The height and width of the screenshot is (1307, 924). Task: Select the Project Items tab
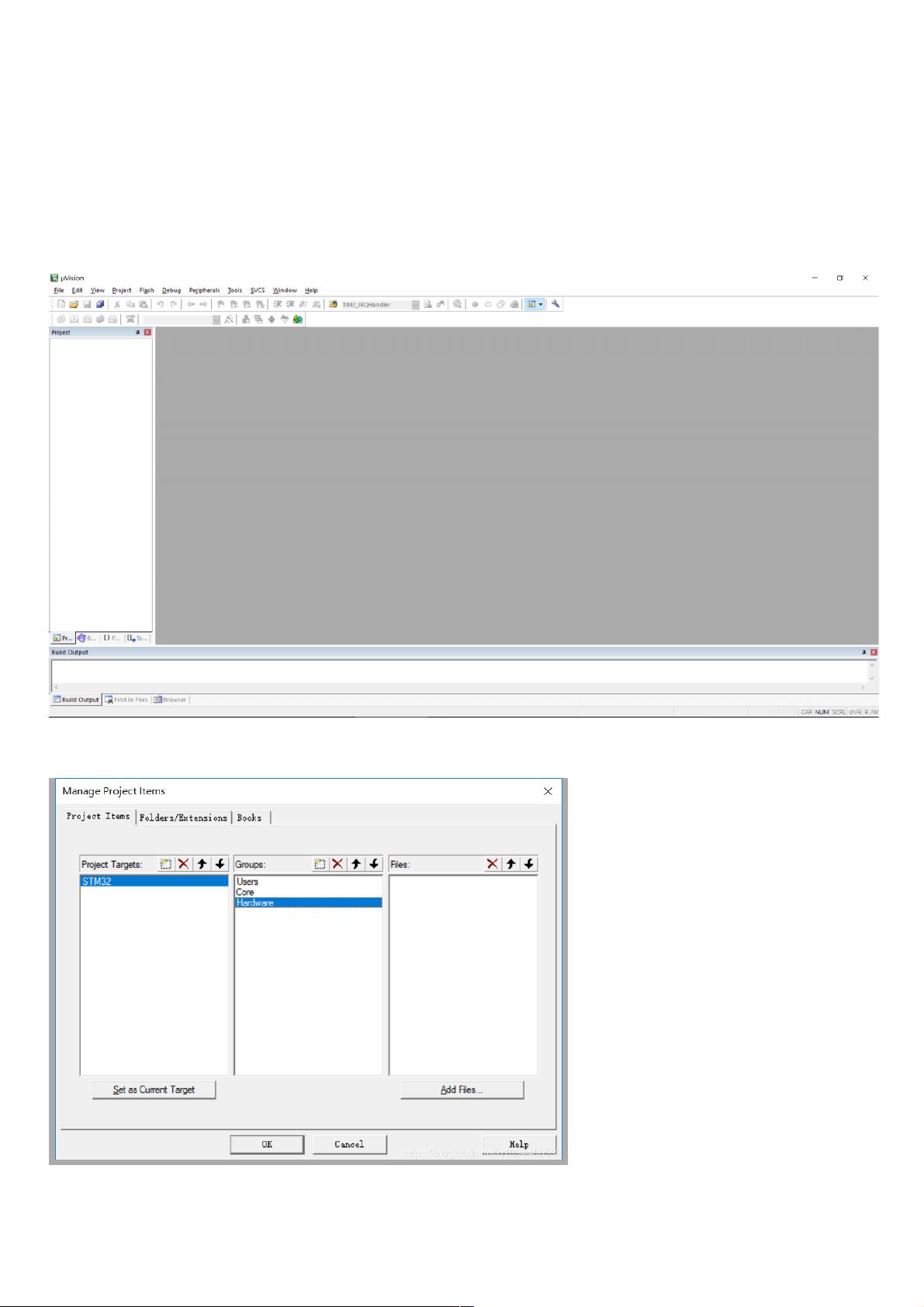tap(99, 816)
